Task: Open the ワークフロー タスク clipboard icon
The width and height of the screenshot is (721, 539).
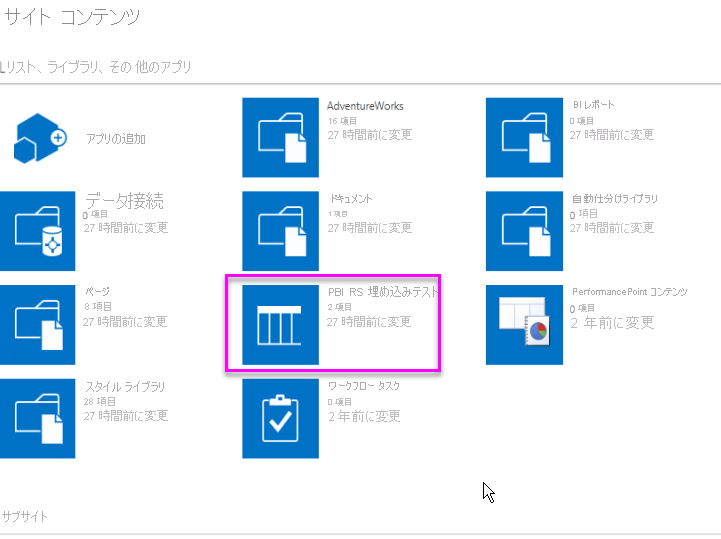Action: tap(280, 419)
